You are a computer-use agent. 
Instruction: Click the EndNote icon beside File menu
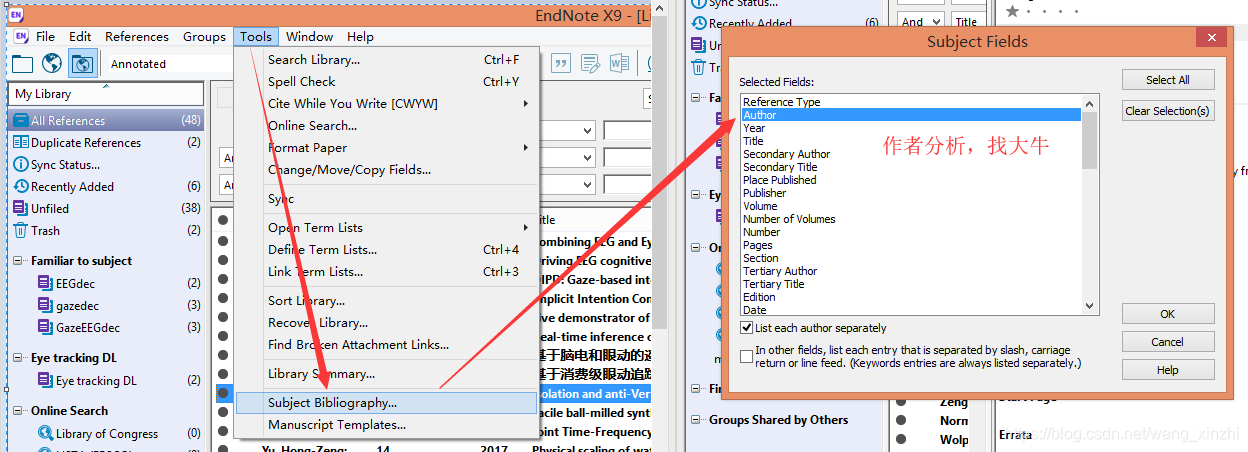click(x=20, y=37)
